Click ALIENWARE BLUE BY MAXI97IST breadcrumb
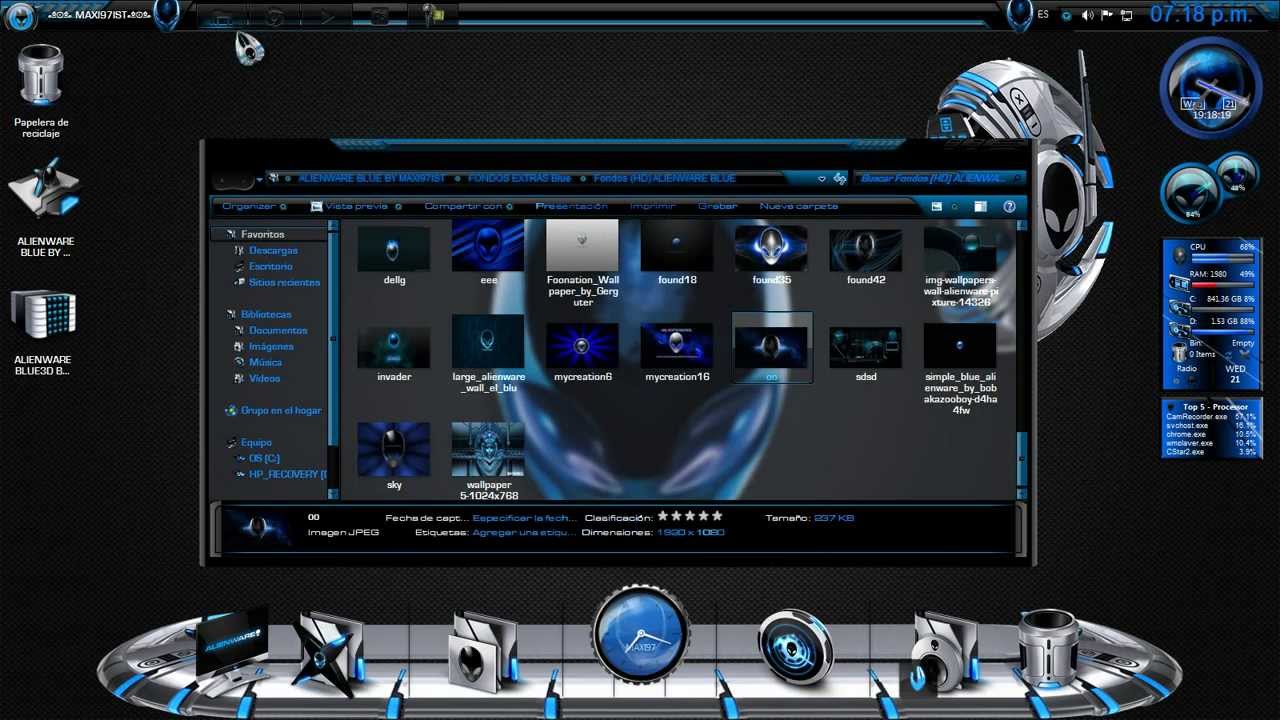Screen dimensions: 1280x720 (371, 179)
